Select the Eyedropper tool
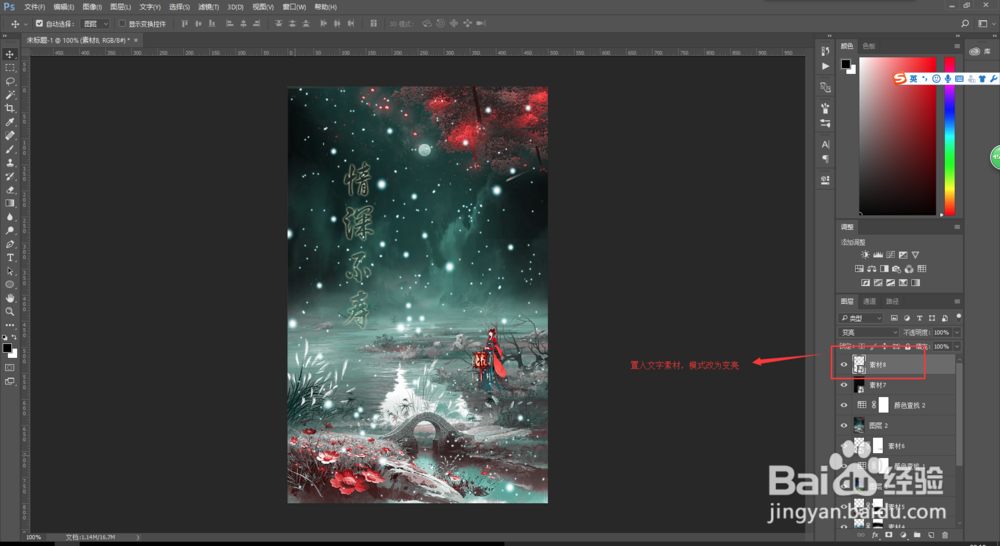The height and width of the screenshot is (546, 1000). [x=10, y=122]
